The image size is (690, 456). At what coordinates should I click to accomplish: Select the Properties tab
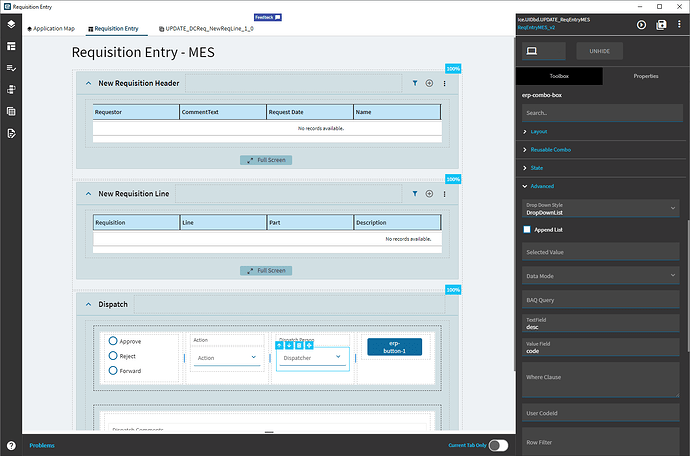(646, 76)
